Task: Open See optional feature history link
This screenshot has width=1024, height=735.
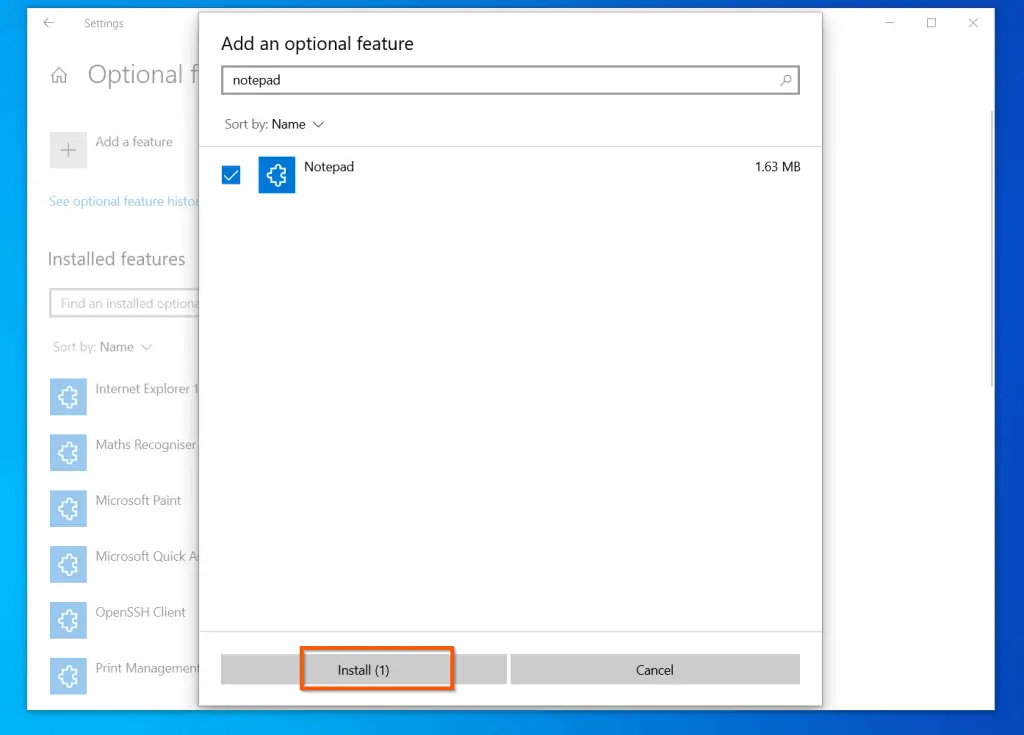Action: pos(124,201)
